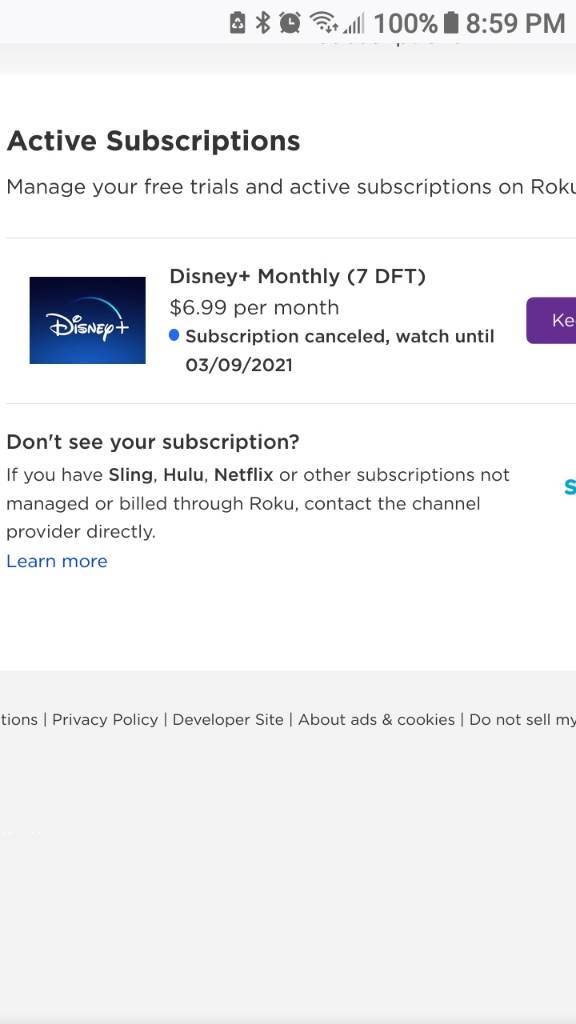Tap the cellular signal strength icon
The height and width of the screenshot is (1024, 576).
[x=353, y=24]
